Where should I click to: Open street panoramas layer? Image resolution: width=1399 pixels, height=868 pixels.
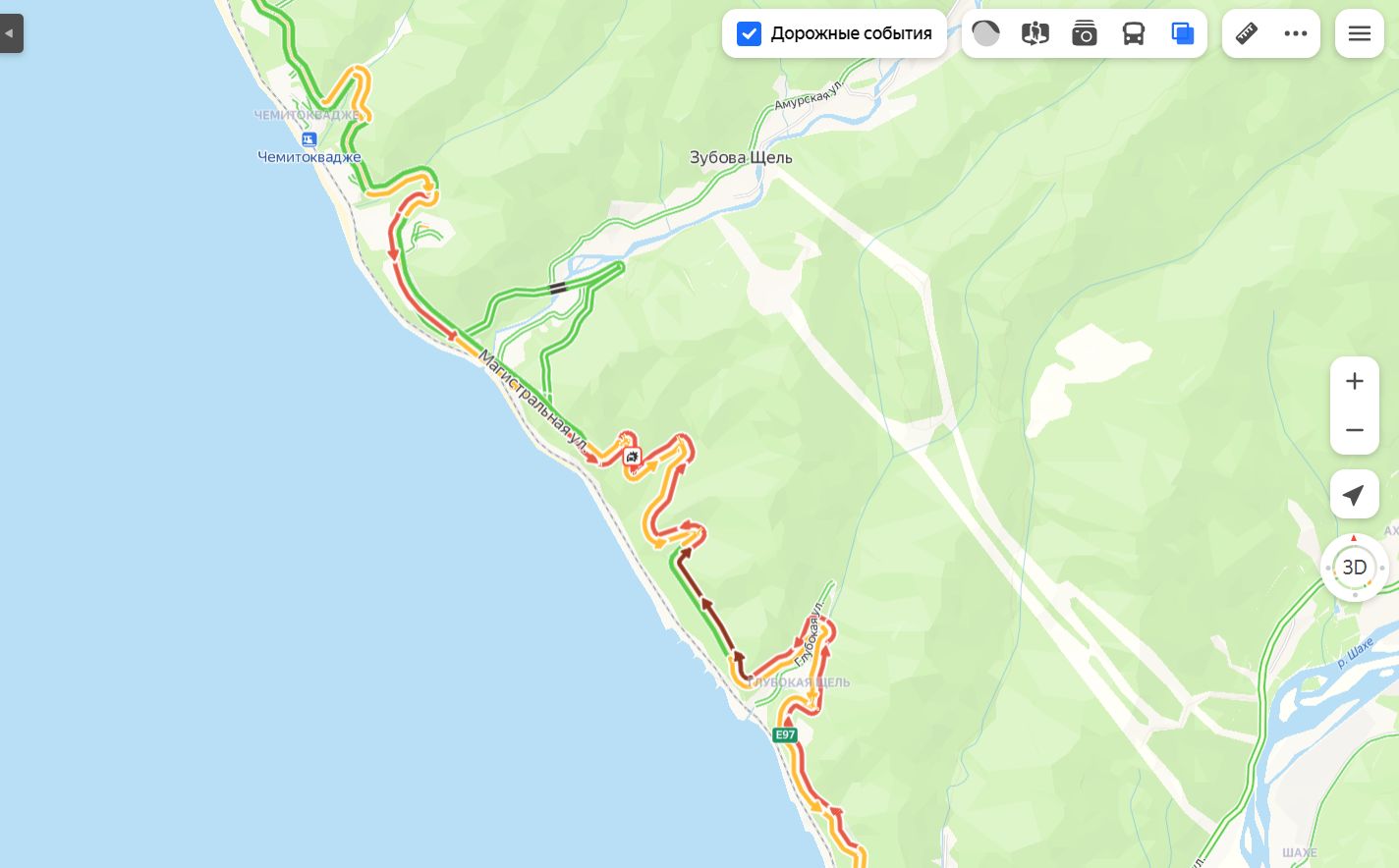(x=1035, y=33)
